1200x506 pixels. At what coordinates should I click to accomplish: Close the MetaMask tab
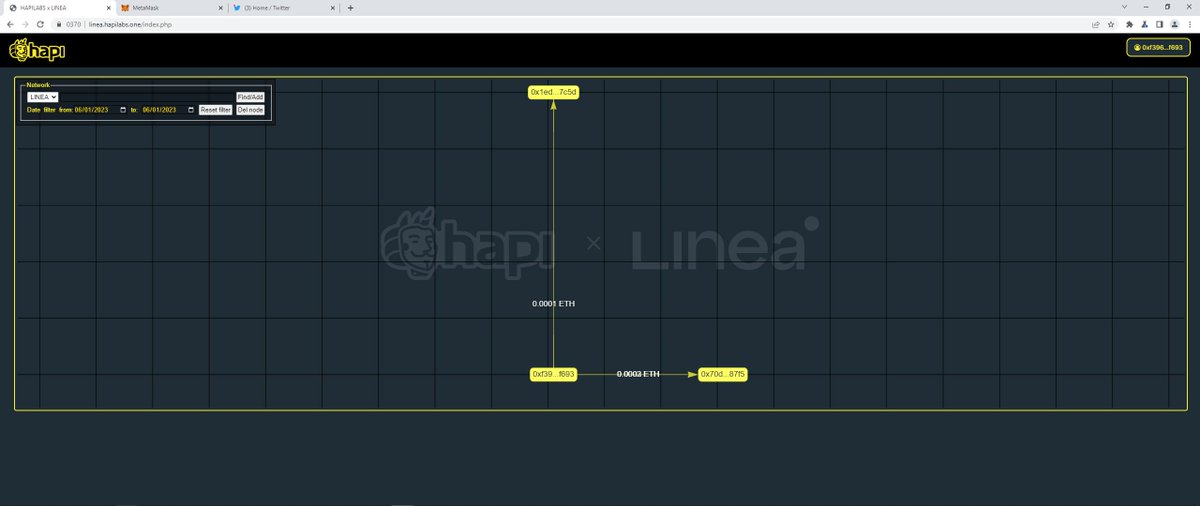tap(220, 7)
